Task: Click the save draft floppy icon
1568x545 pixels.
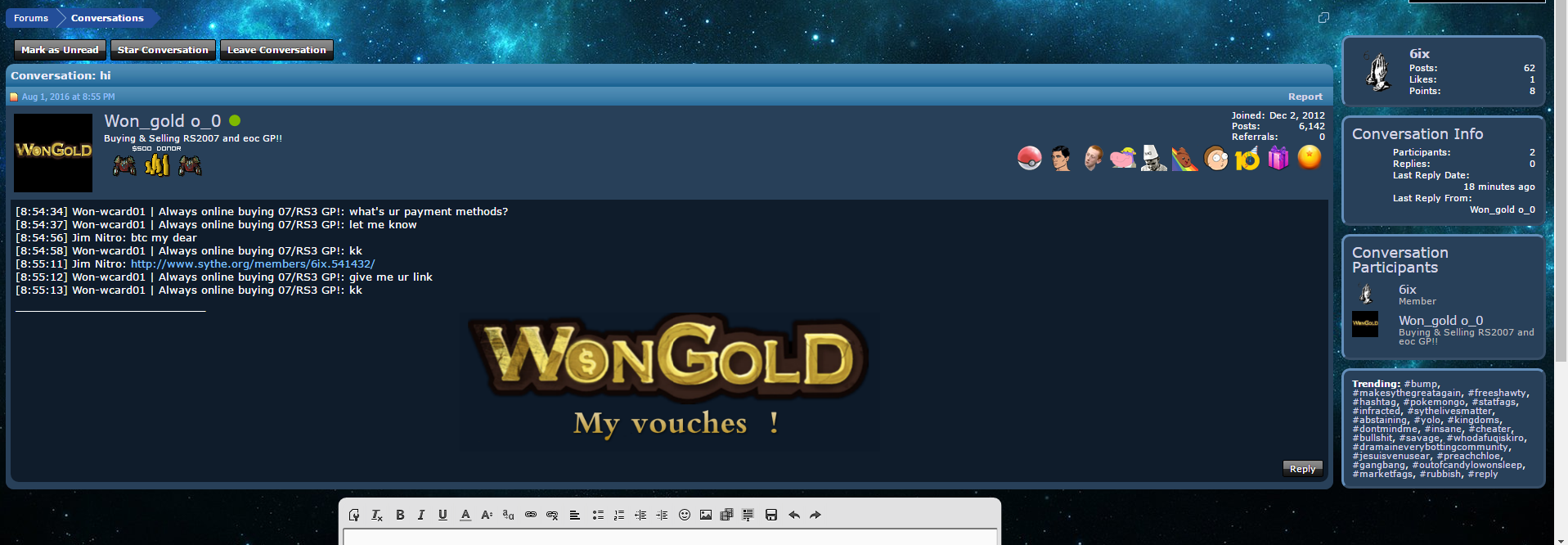Action: (771, 515)
